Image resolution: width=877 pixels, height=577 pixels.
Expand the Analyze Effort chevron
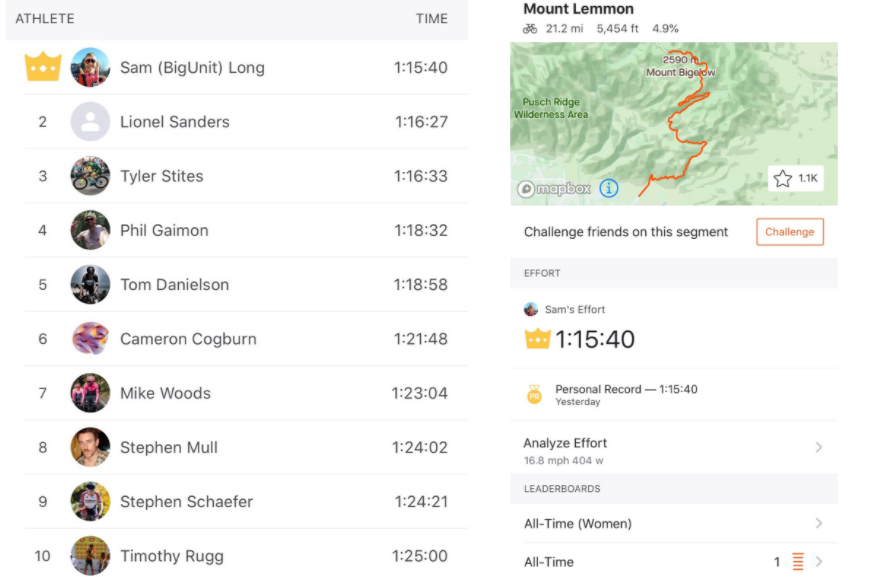point(819,447)
